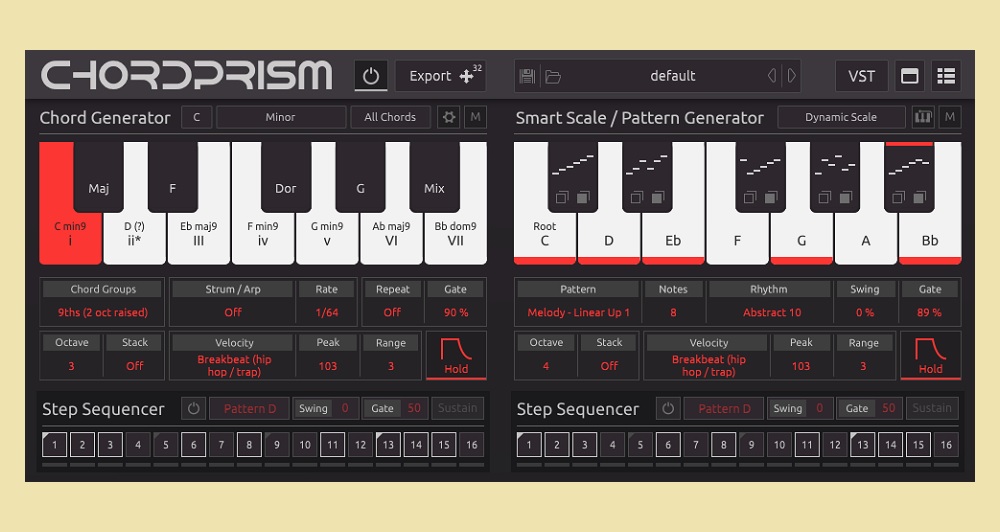Open the All Chords dropdown
The height and width of the screenshot is (532, 1000).
pyautogui.click(x=390, y=117)
